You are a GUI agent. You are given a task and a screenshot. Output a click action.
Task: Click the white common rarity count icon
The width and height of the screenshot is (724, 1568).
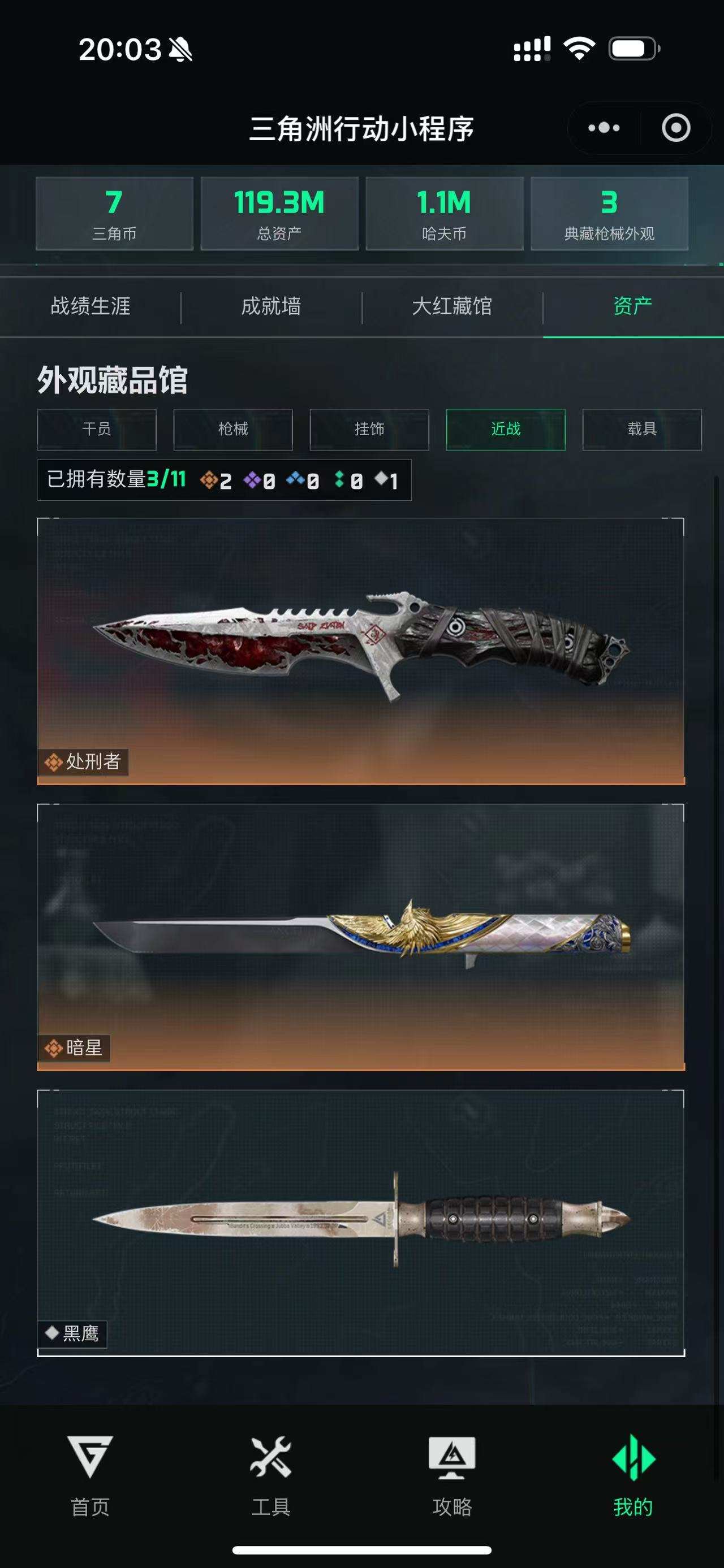click(x=381, y=479)
